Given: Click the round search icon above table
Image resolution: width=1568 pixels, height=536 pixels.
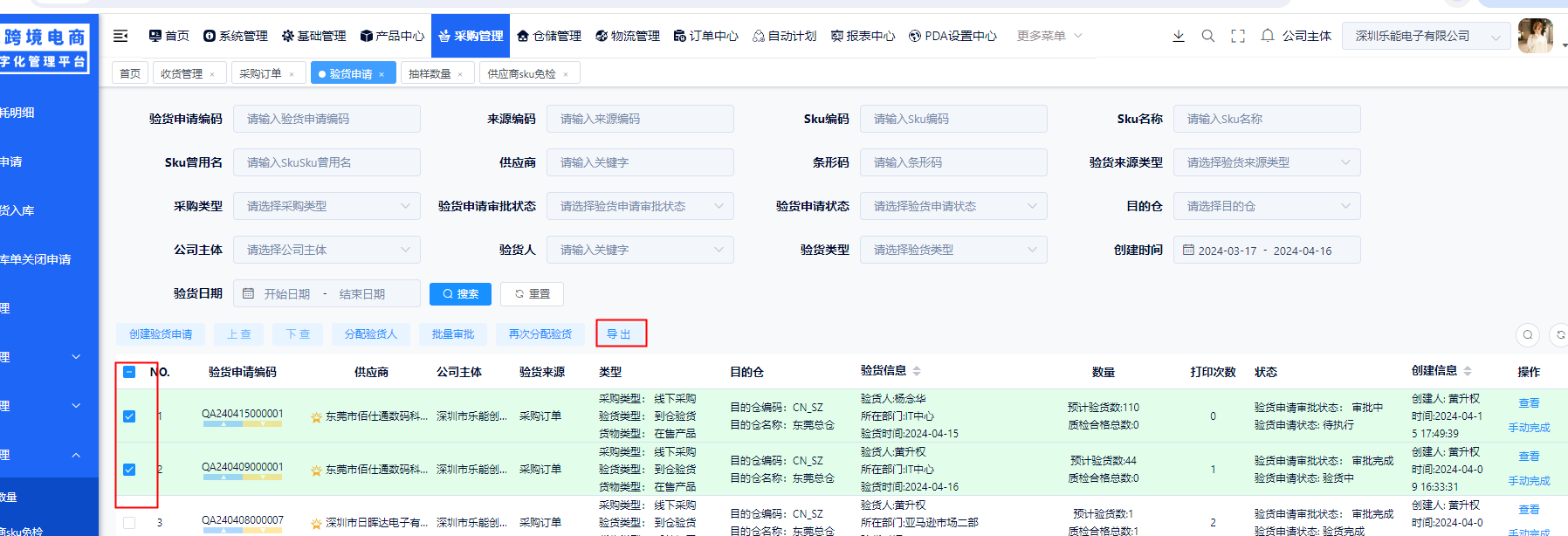Looking at the screenshot, I should [1527, 334].
